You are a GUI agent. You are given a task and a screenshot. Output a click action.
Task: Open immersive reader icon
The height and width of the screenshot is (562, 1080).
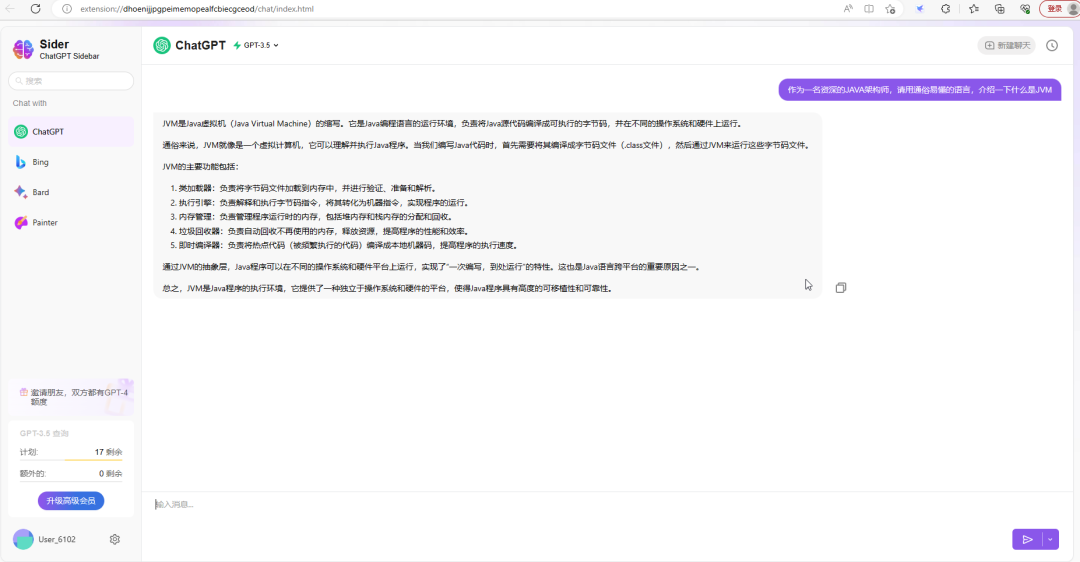(x=869, y=9)
